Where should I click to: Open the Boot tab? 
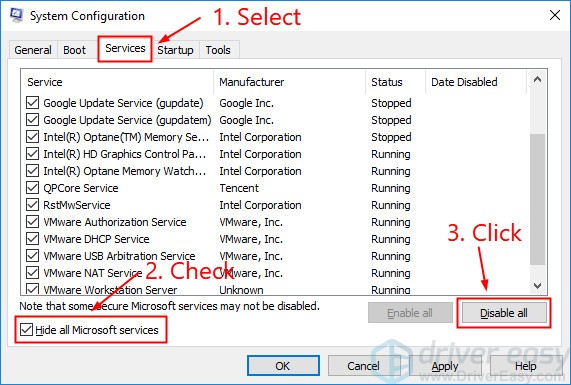tap(74, 50)
